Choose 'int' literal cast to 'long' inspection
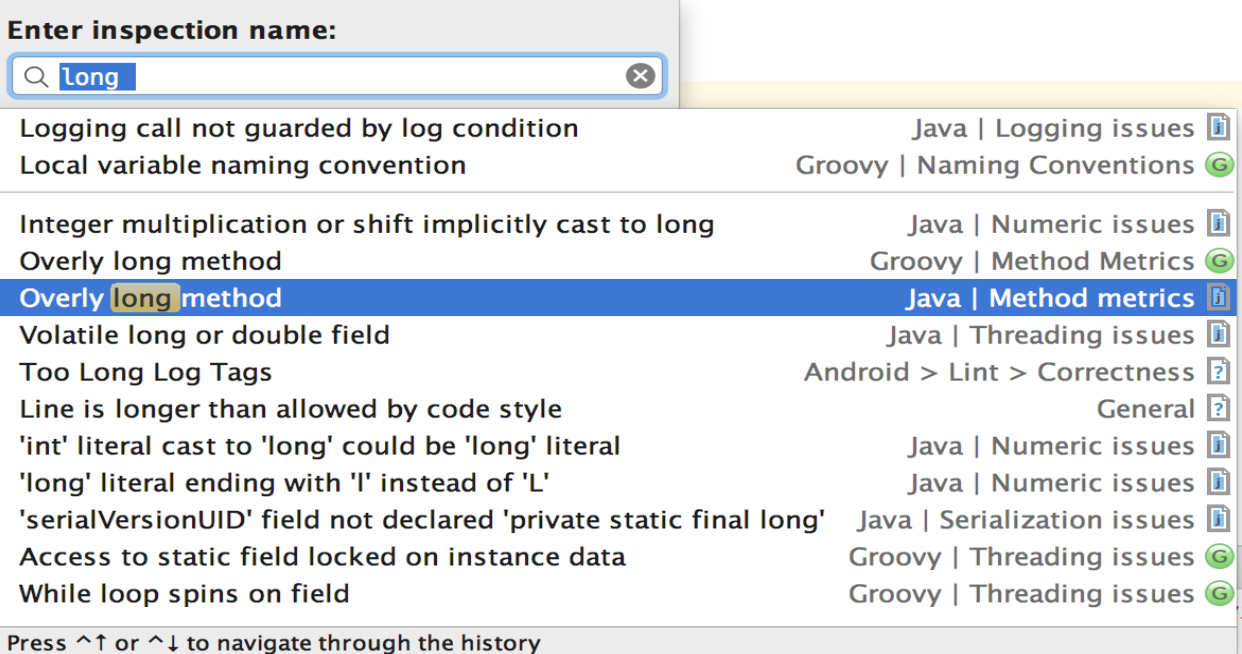Image resolution: width=1242 pixels, height=654 pixels. tap(320, 446)
